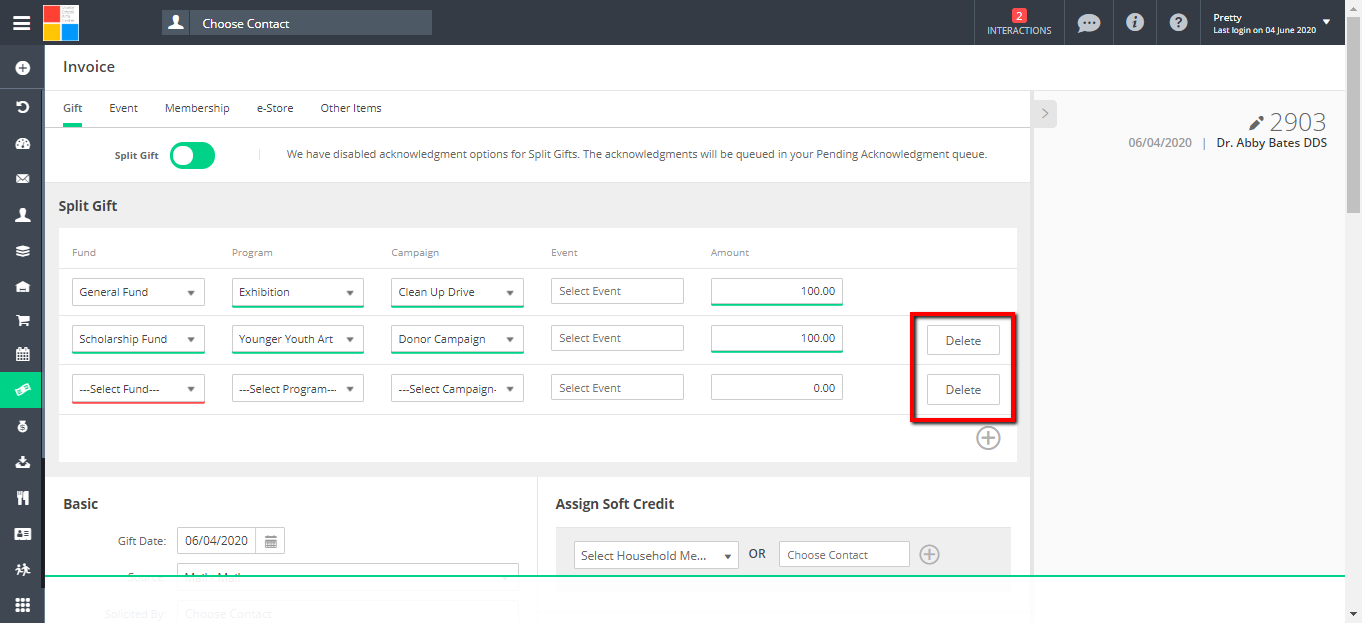Open the Exhibition program dropdown

(298, 292)
